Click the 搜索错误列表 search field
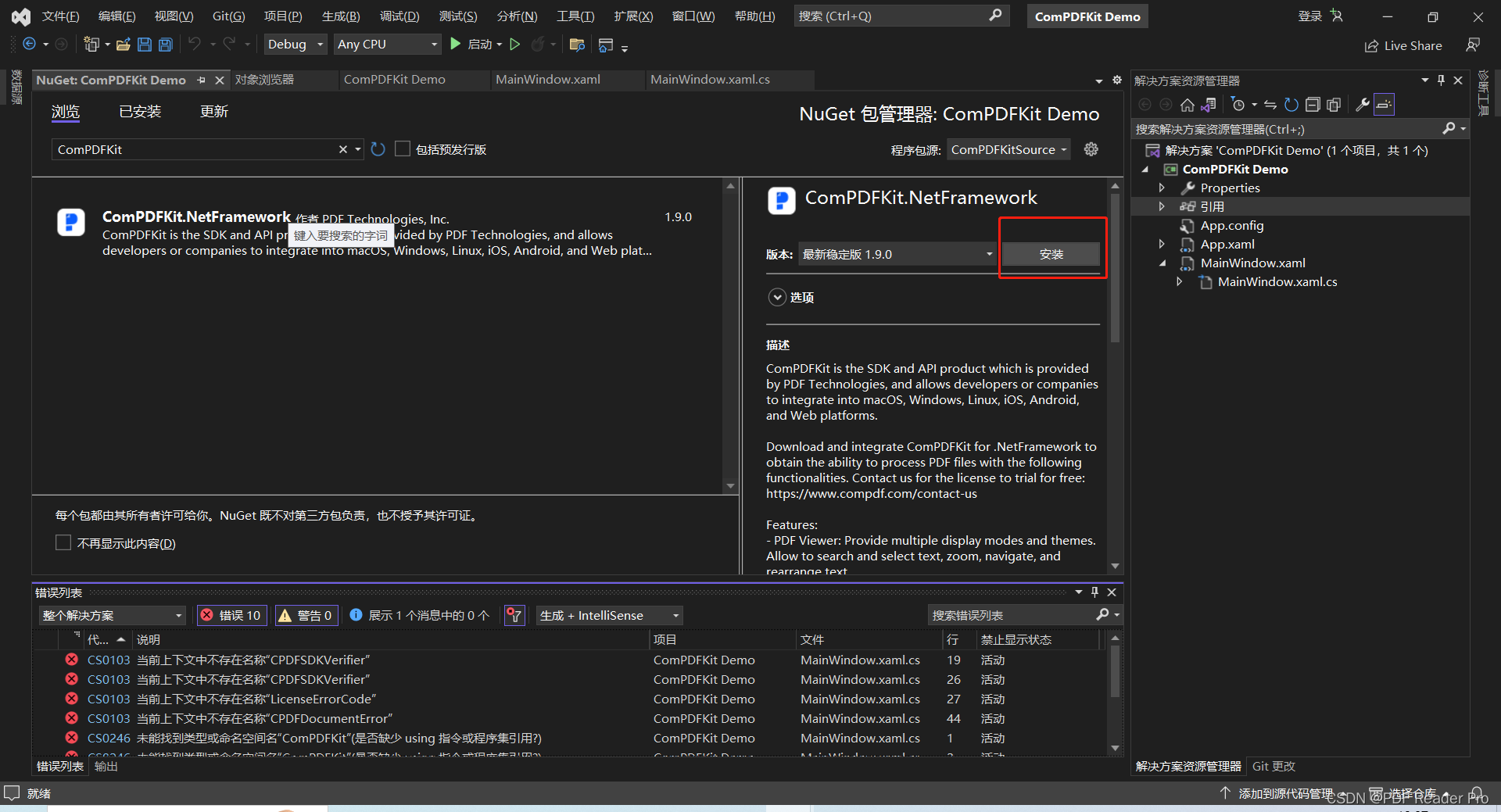The image size is (1501, 812). 1012,616
